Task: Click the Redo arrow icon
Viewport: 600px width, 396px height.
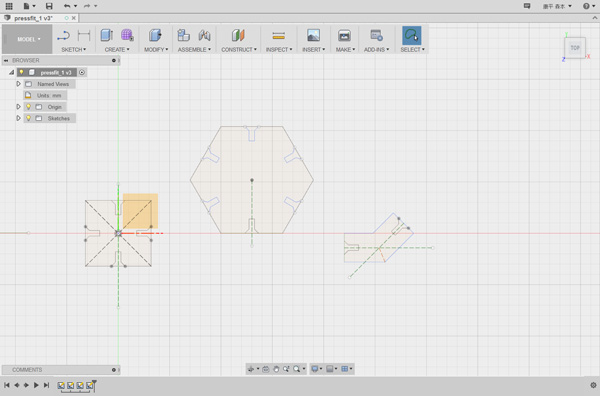Action: [87, 6]
